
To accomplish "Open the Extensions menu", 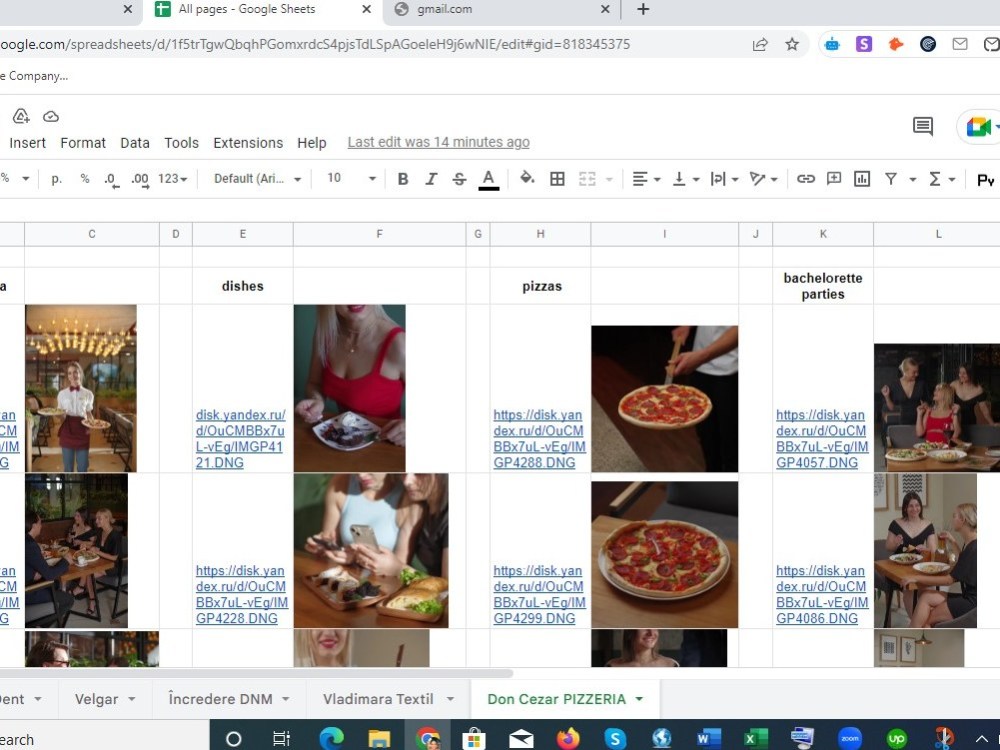I will tap(248, 143).
